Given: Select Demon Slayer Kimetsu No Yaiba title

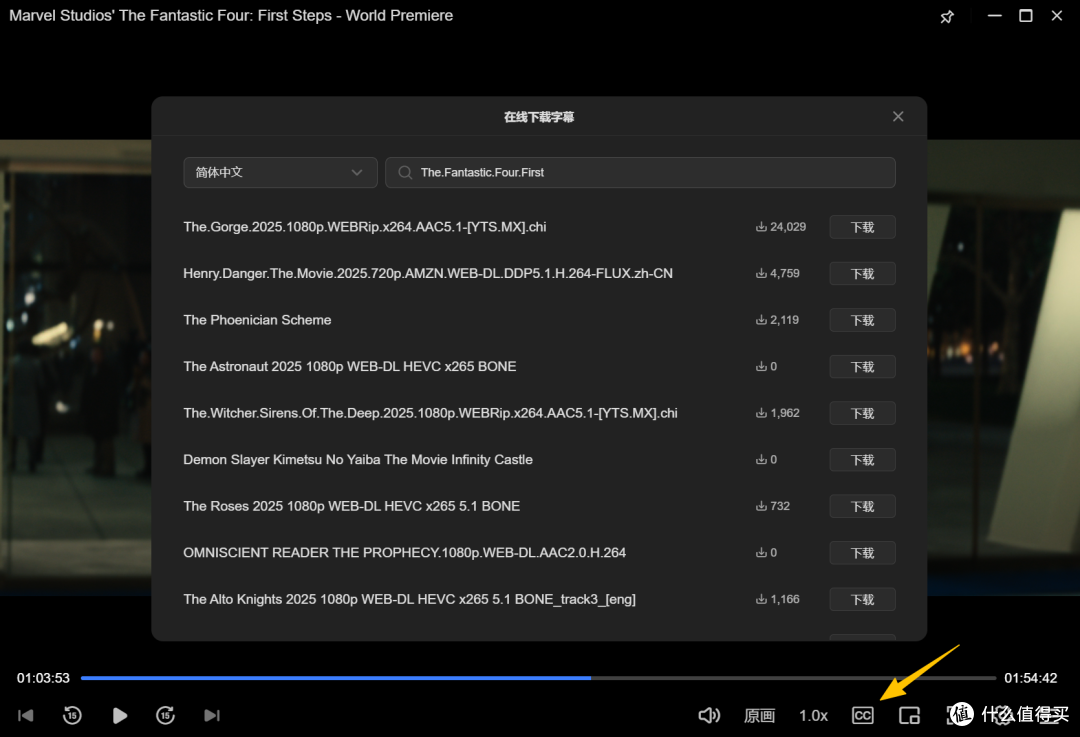Looking at the screenshot, I should click(357, 459).
